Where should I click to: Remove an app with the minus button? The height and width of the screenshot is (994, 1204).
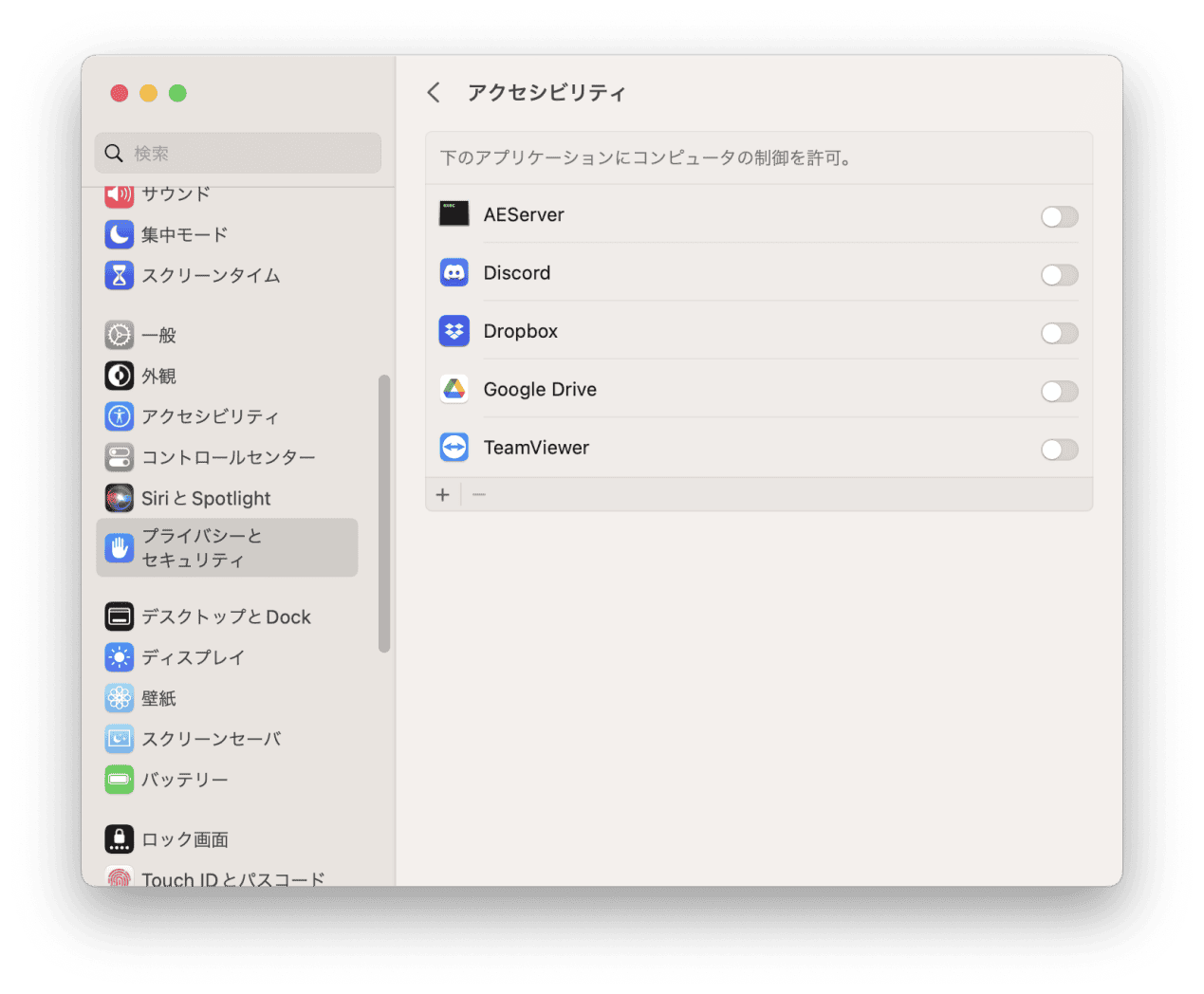[479, 494]
